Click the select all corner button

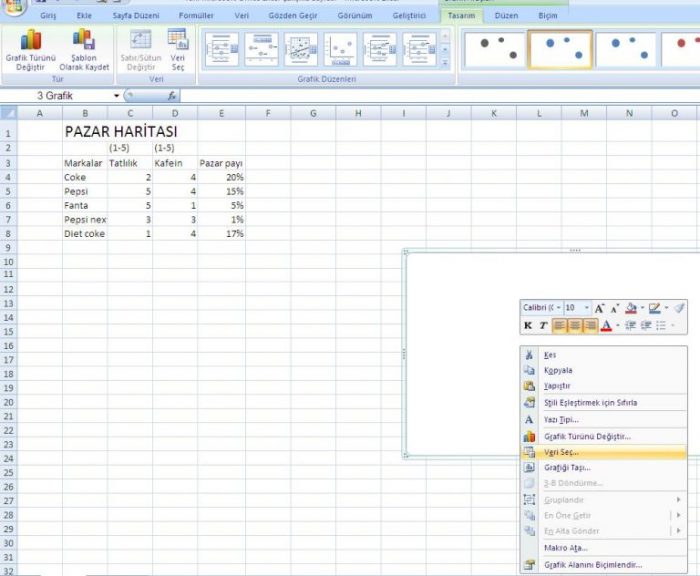(8, 113)
